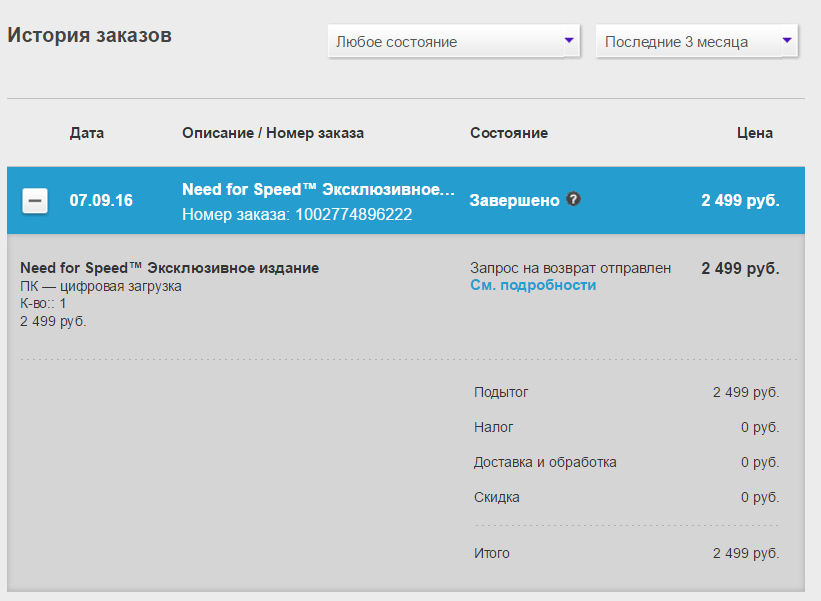Click the 'Завершено' status text

click(515, 201)
